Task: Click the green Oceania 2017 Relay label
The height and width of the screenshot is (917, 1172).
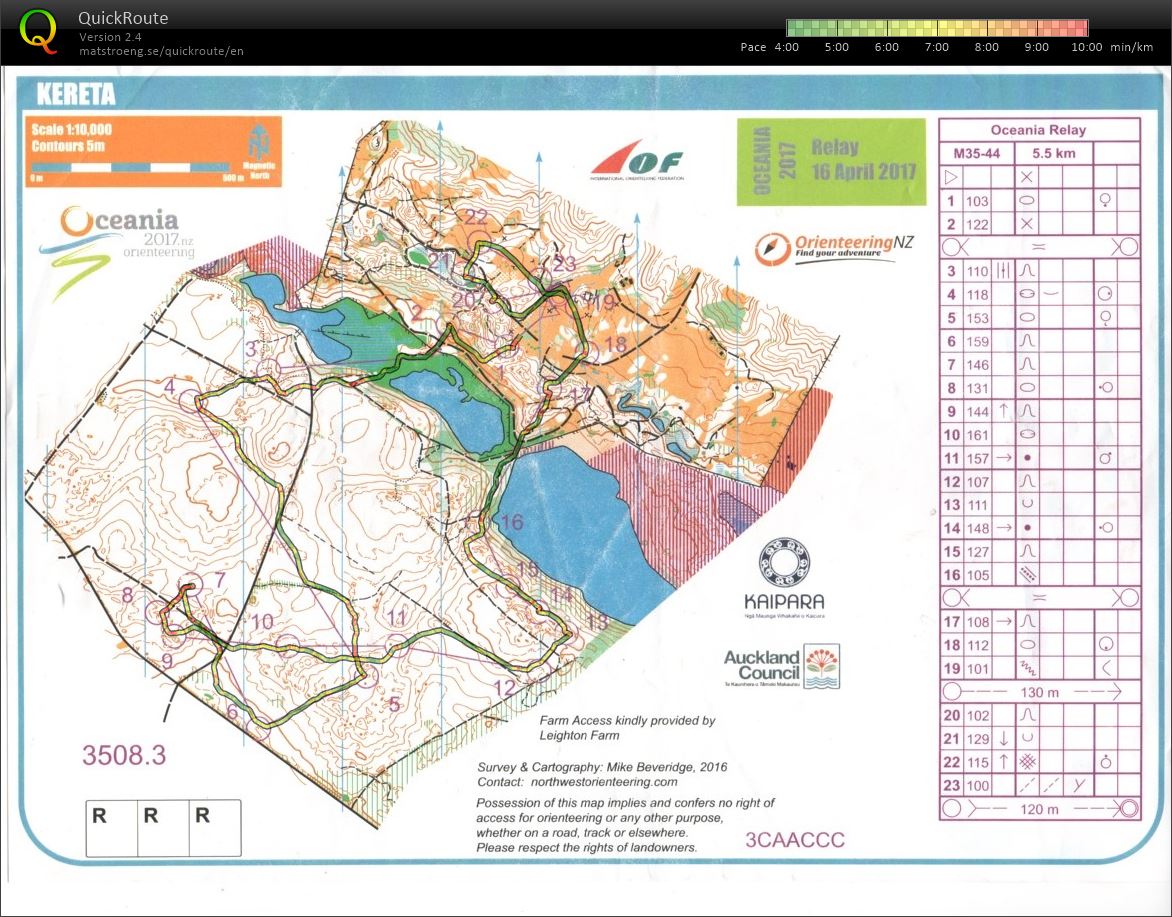Action: click(831, 162)
